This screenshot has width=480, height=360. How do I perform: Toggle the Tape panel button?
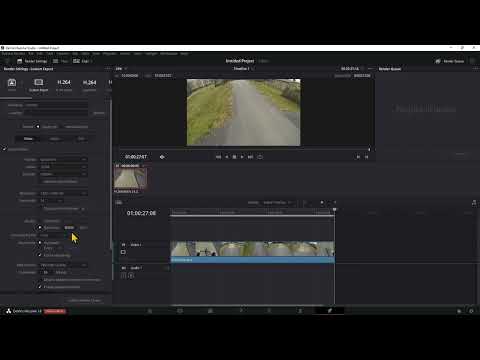[x=60, y=61]
